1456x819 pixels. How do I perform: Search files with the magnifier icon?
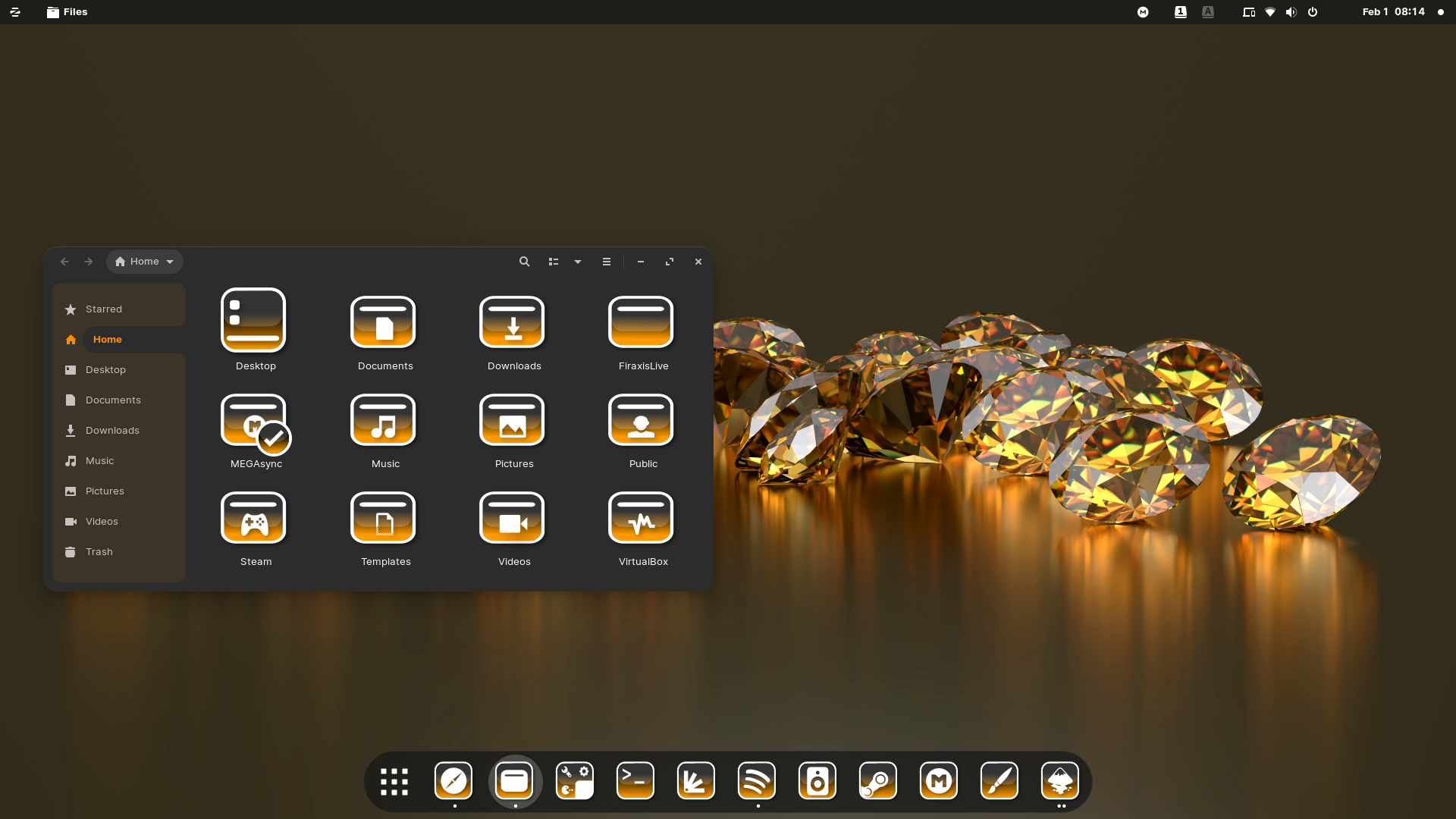pos(524,262)
